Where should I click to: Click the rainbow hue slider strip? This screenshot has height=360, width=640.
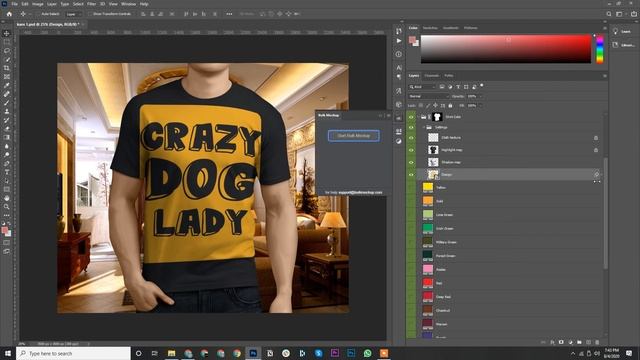click(x=600, y=49)
